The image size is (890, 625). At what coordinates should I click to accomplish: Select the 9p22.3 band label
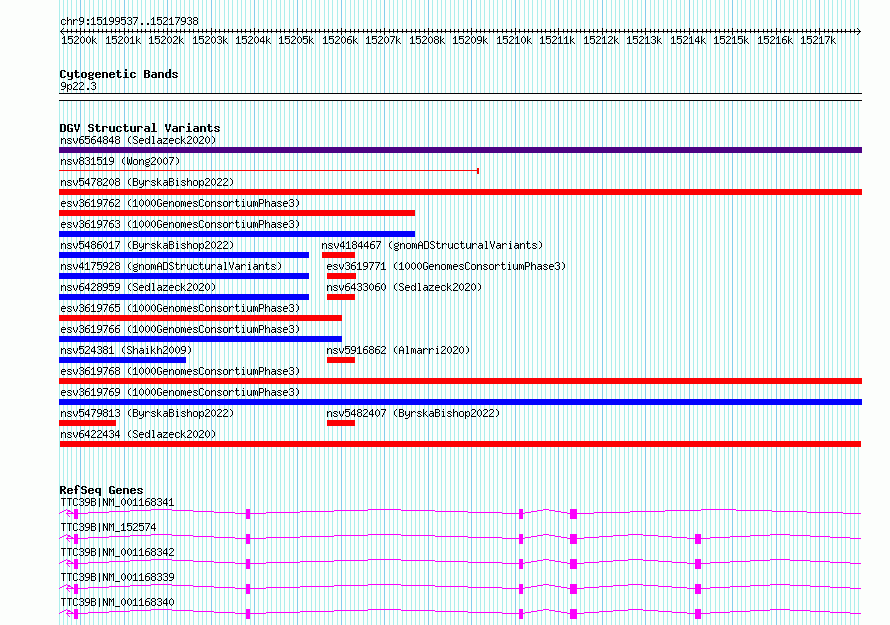(x=78, y=86)
